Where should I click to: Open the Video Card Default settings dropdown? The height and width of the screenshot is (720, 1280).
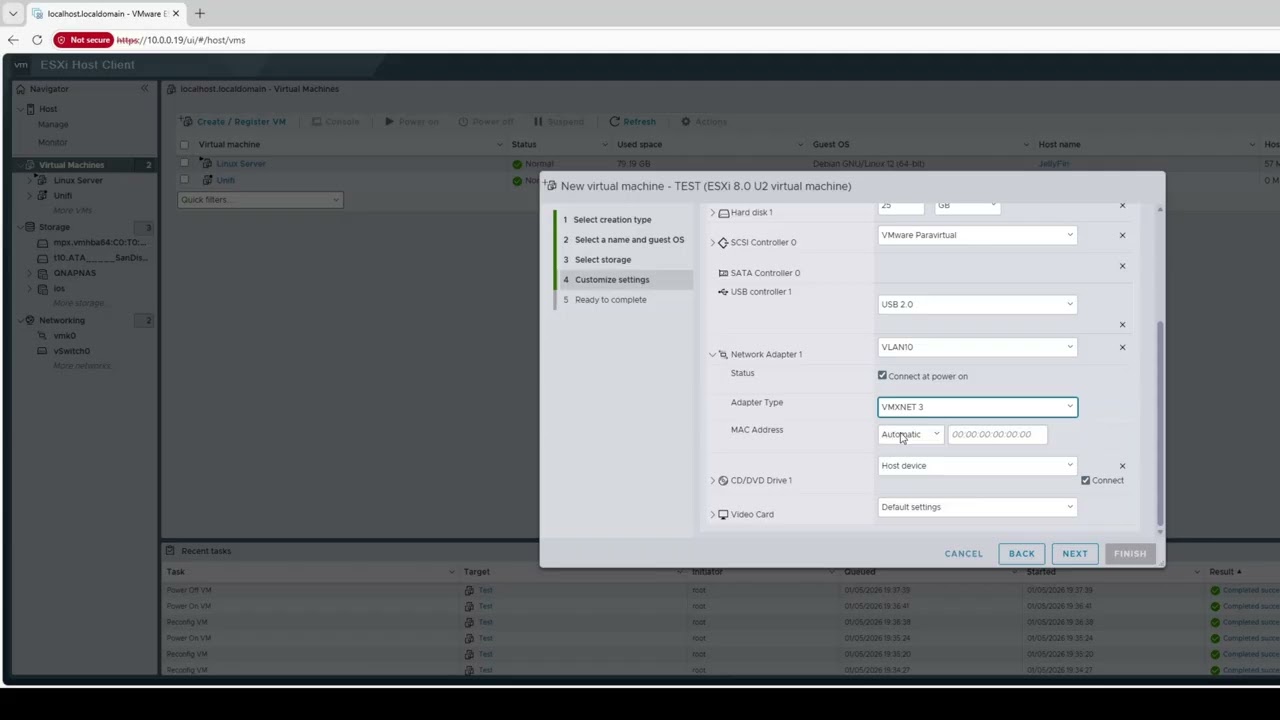tap(977, 507)
